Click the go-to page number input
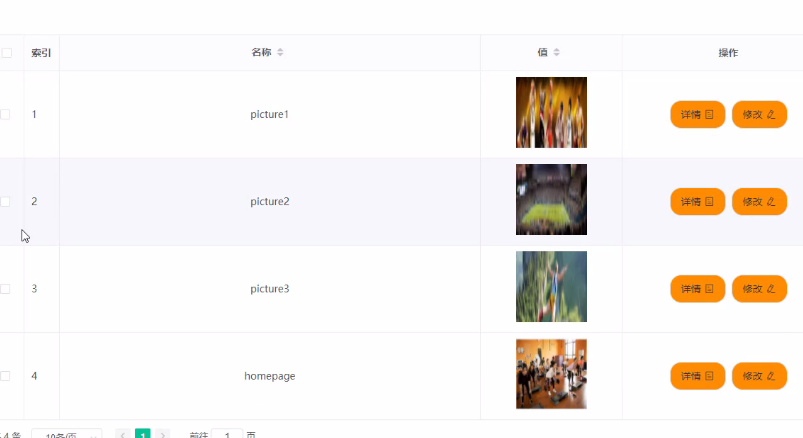803x438 pixels. tap(227, 434)
